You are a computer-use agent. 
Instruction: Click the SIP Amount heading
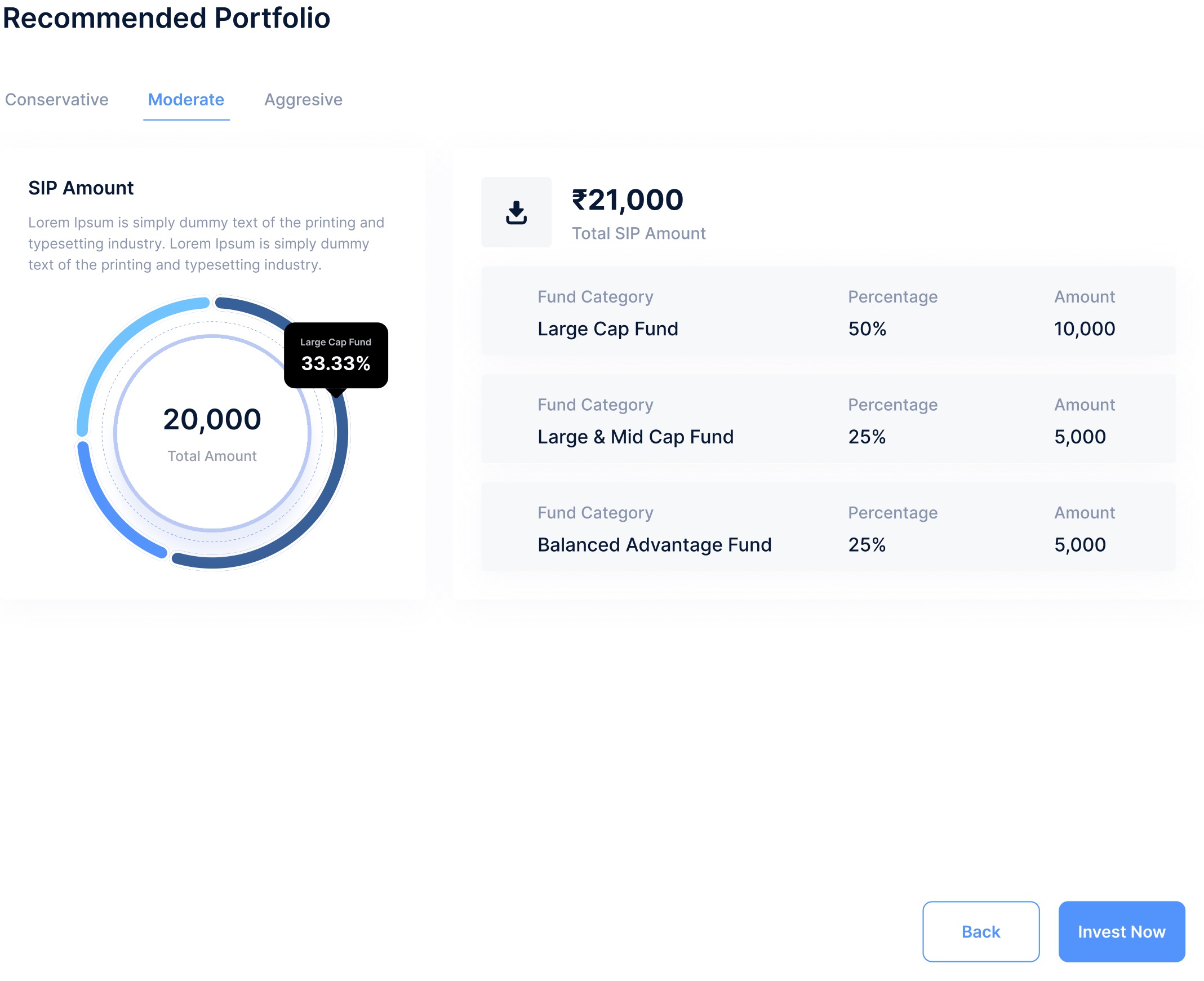click(81, 188)
